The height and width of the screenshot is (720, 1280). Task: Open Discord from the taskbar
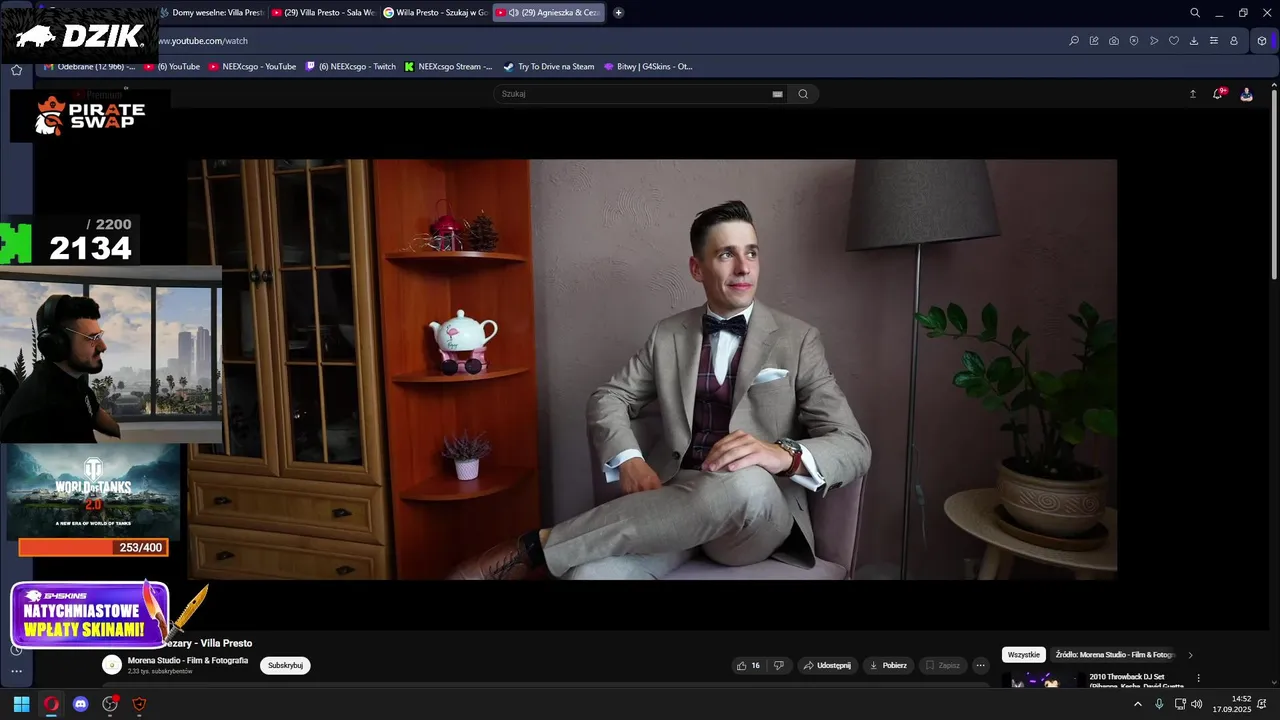81,704
